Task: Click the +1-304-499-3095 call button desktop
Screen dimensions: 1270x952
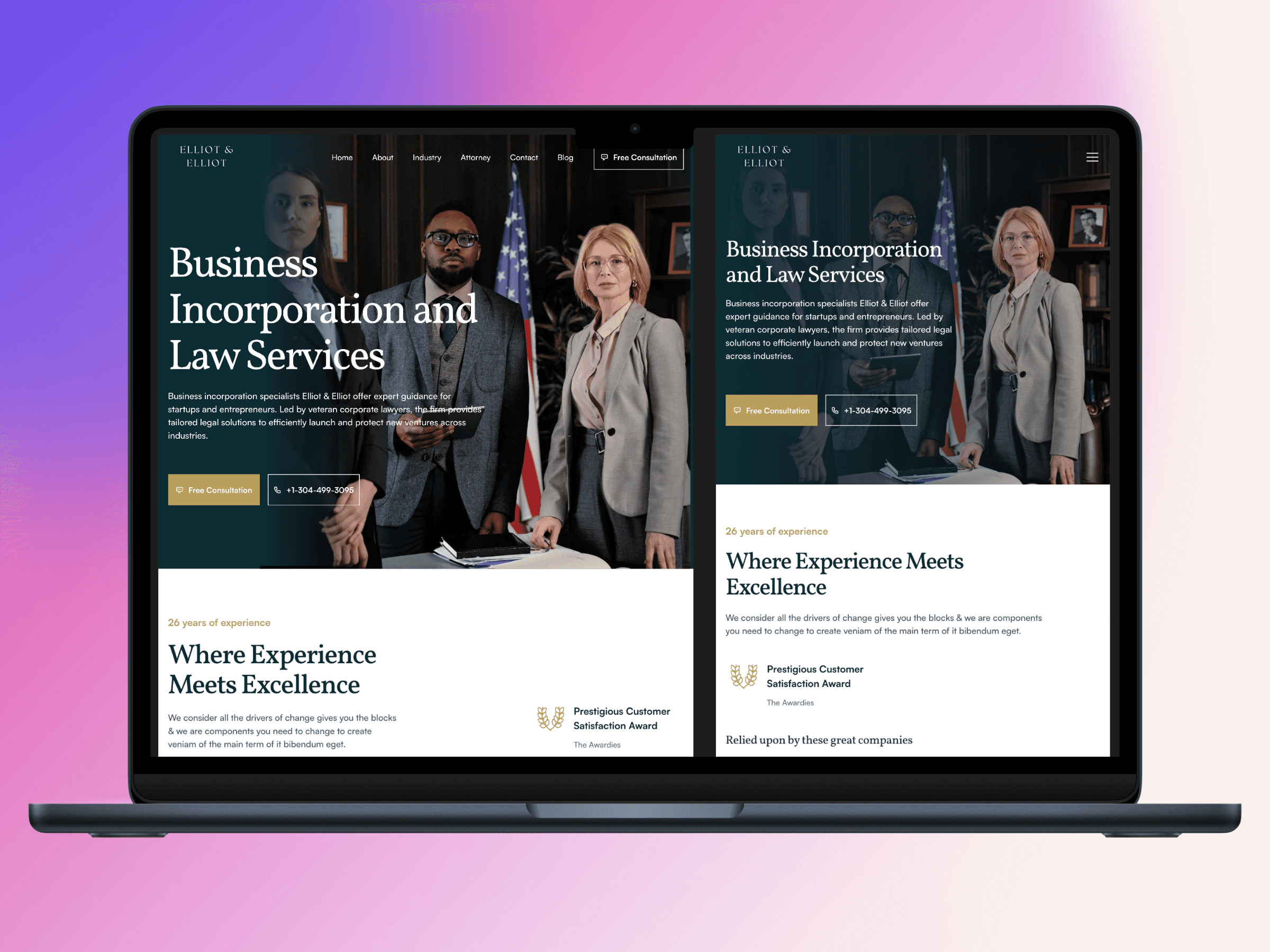Action: (x=313, y=491)
